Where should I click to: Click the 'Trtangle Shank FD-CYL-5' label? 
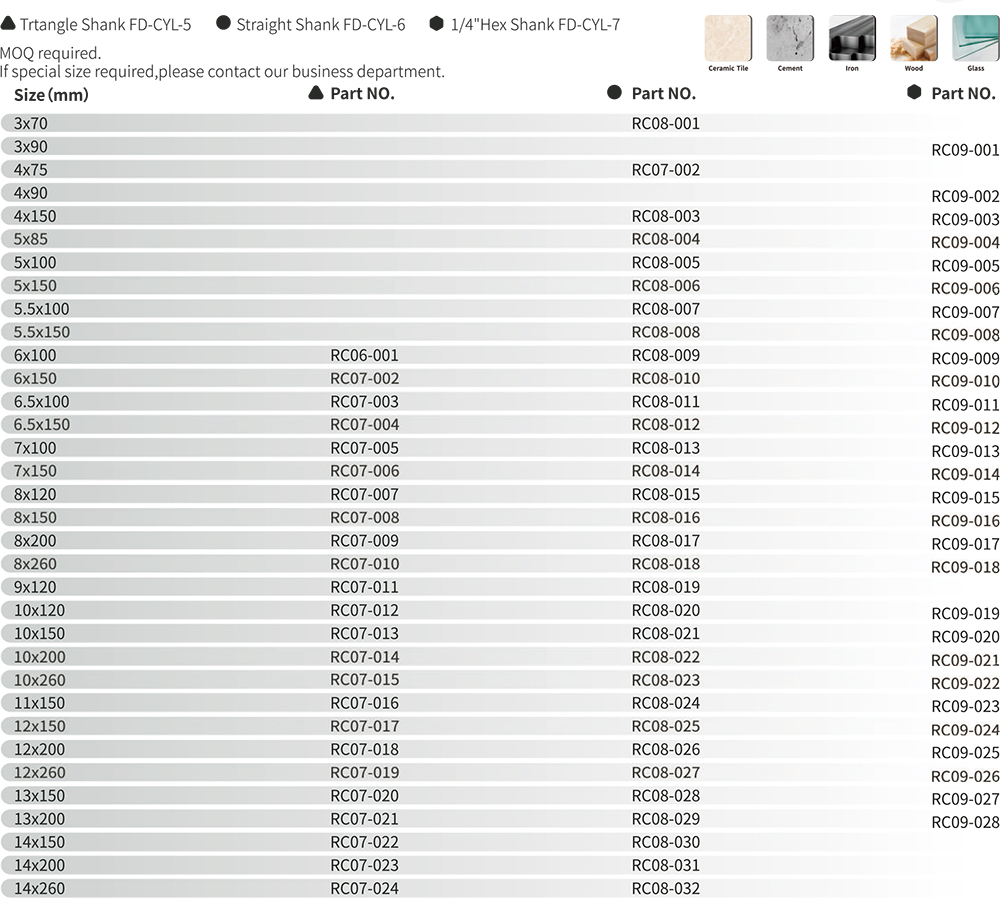[x=105, y=25]
